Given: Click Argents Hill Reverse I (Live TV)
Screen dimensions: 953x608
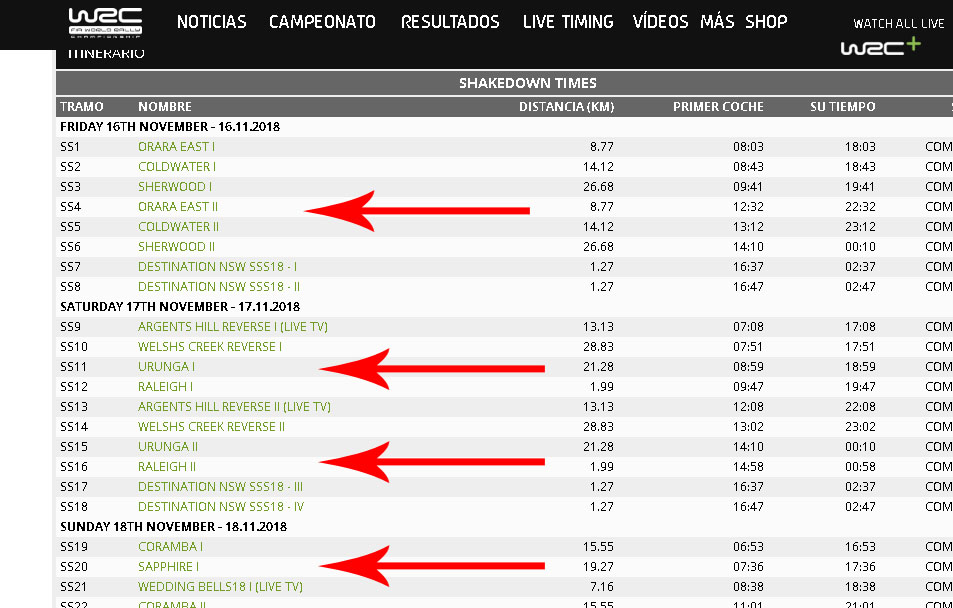Looking at the screenshot, I should (232, 327).
